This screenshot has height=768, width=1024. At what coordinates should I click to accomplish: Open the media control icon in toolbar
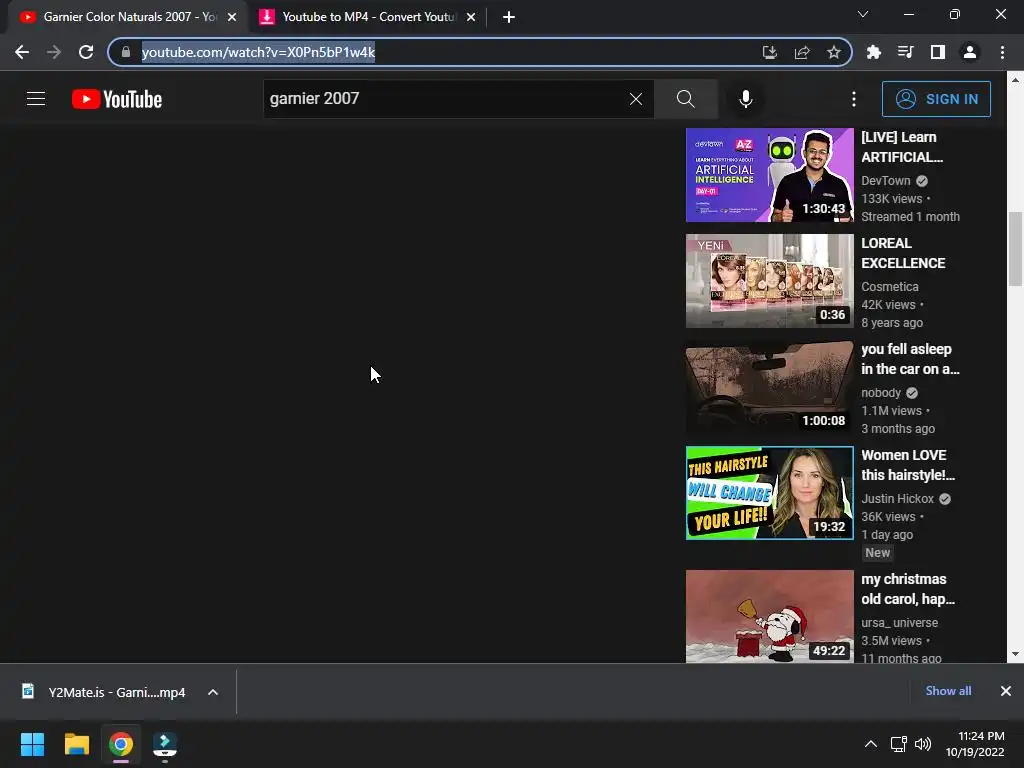point(905,52)
